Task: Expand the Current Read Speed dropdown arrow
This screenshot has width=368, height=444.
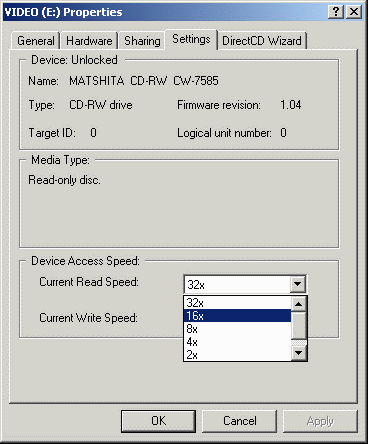Action: (x=297, y=284)
